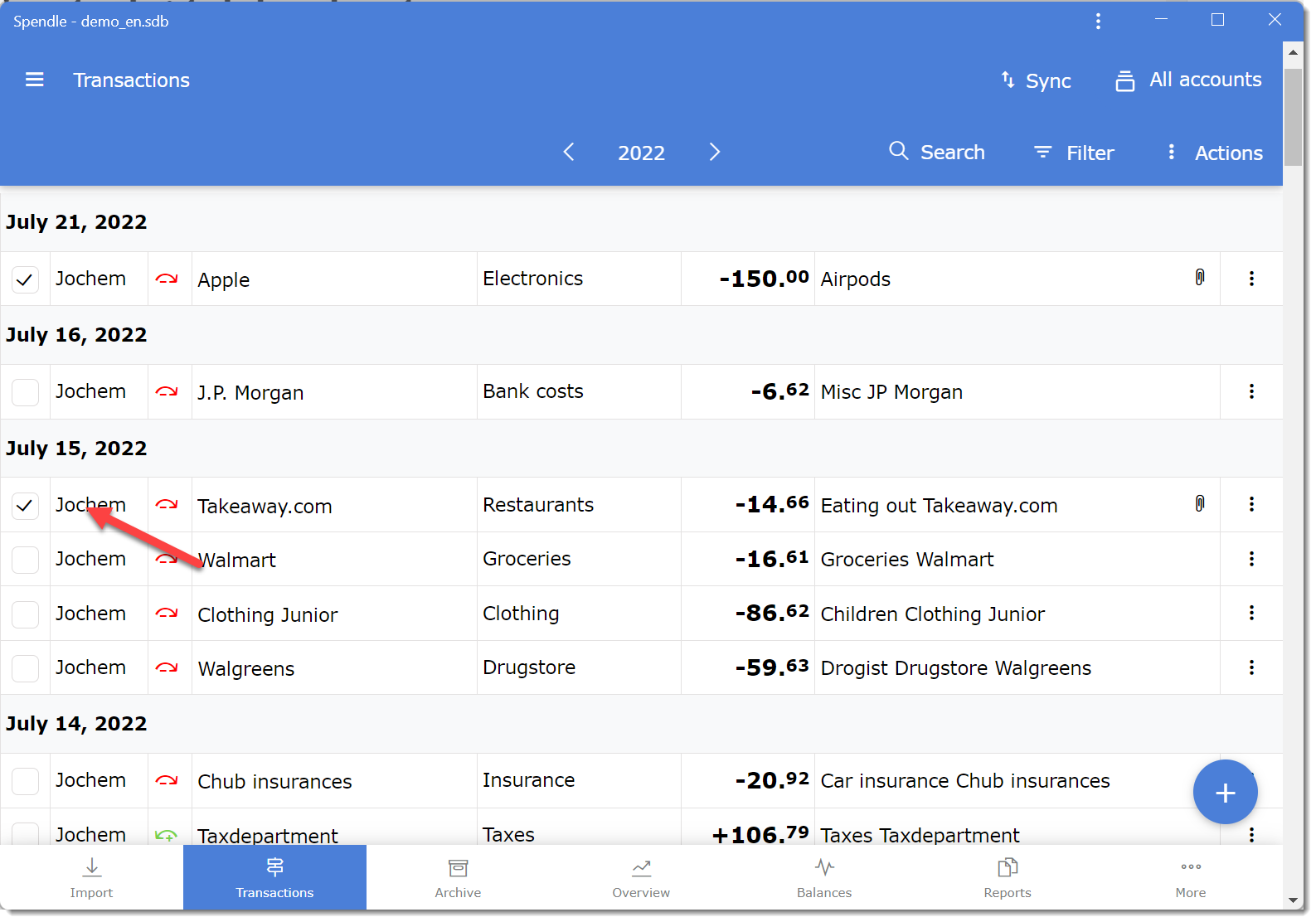Click the expense arrow icon for Clothing Junior
Viewport: 1316px width, 922px height.
coord(168,614)
